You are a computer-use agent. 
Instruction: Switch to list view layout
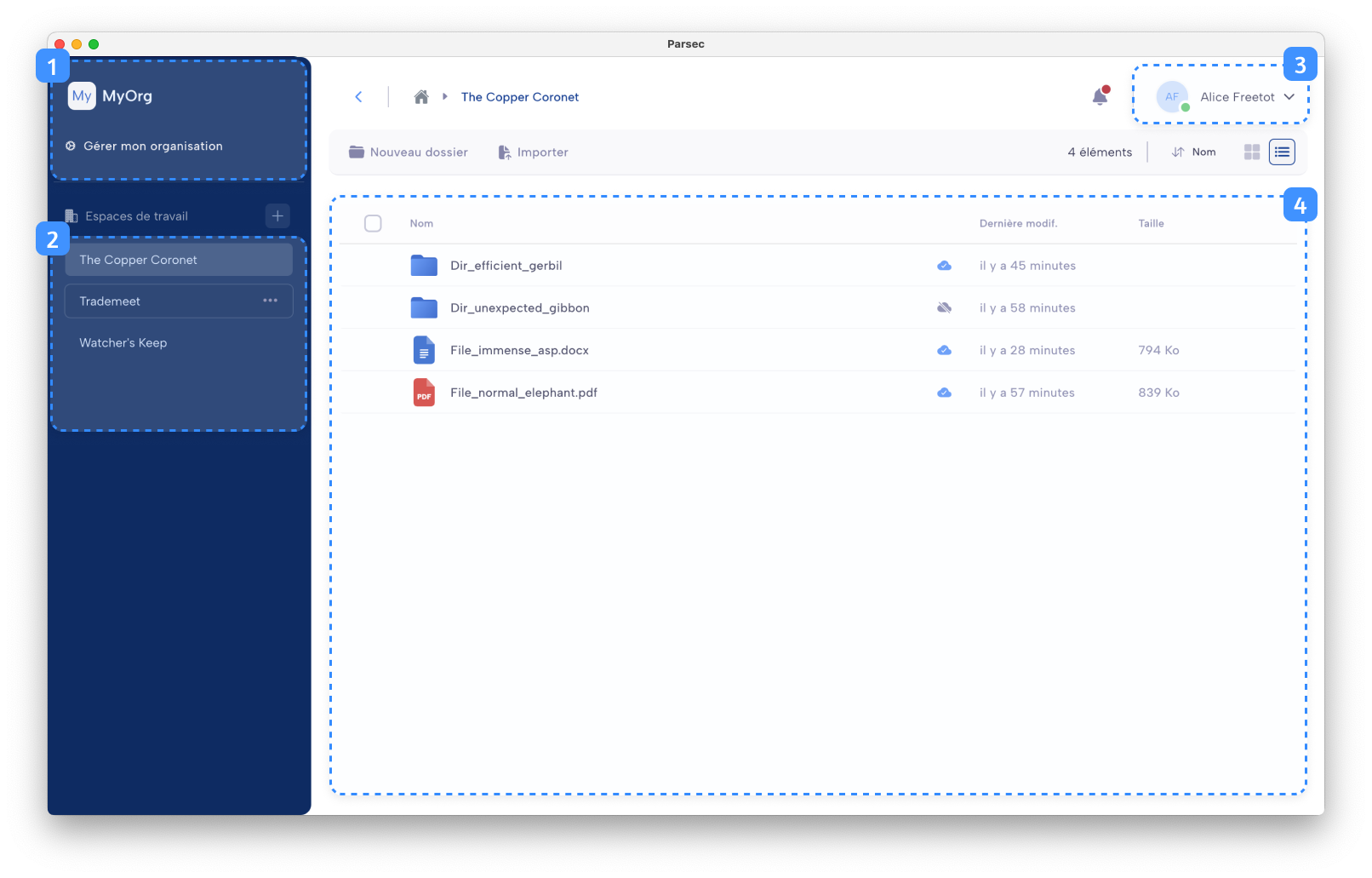1282,152
